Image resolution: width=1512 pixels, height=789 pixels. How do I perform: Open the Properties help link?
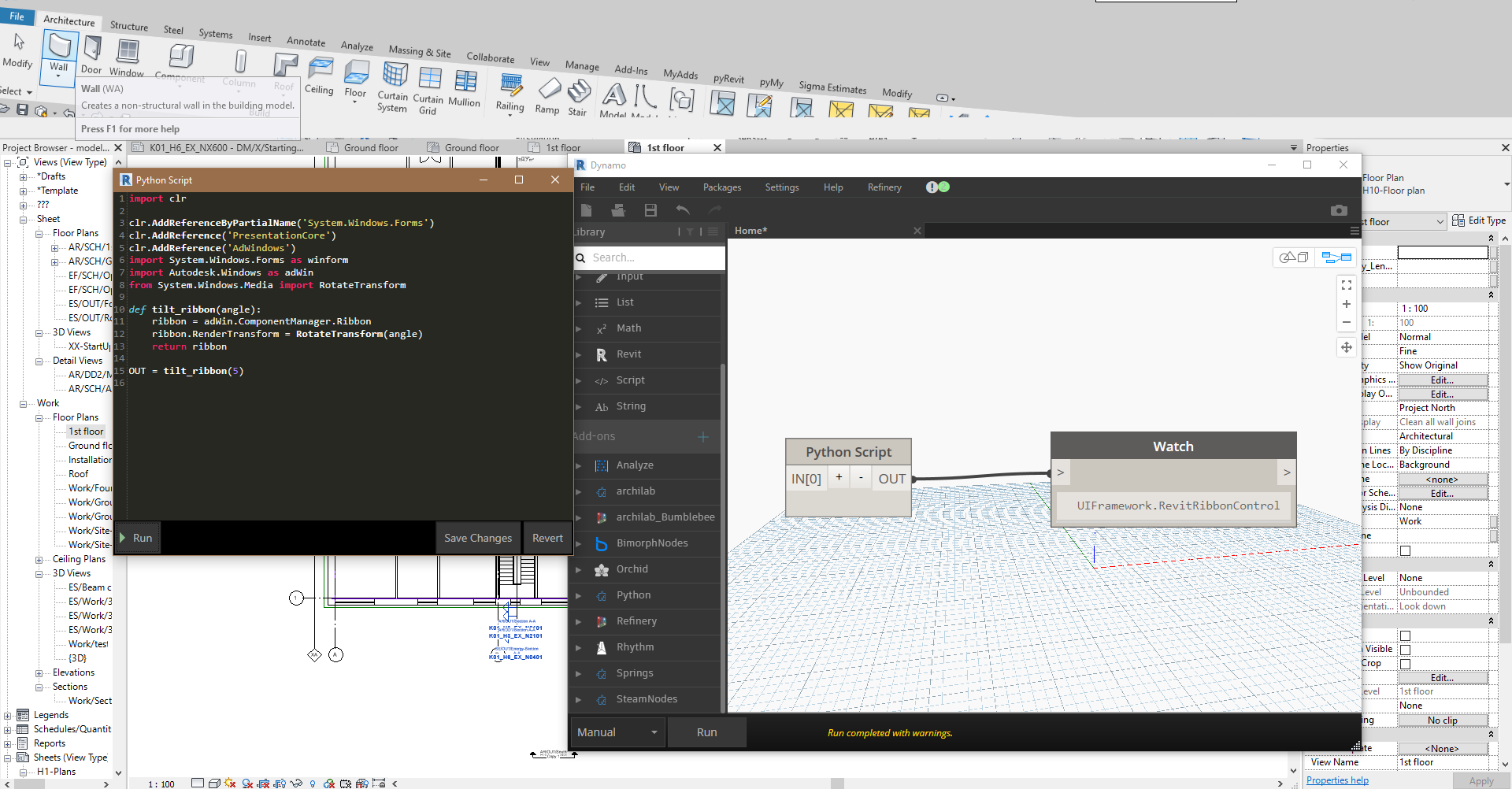point(1336,780)
